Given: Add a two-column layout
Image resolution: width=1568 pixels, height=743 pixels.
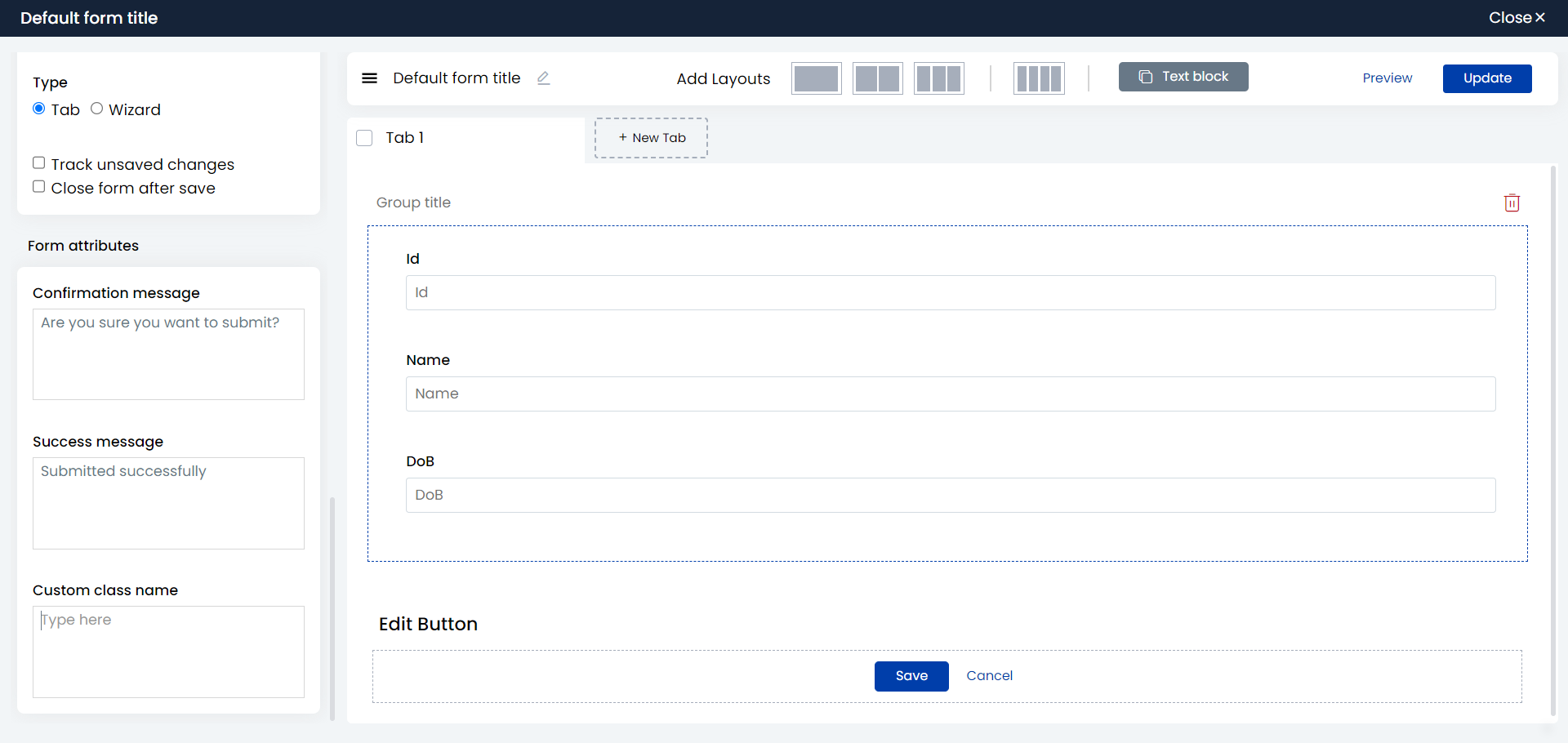Looking at the screenshot, I should 877,78.
